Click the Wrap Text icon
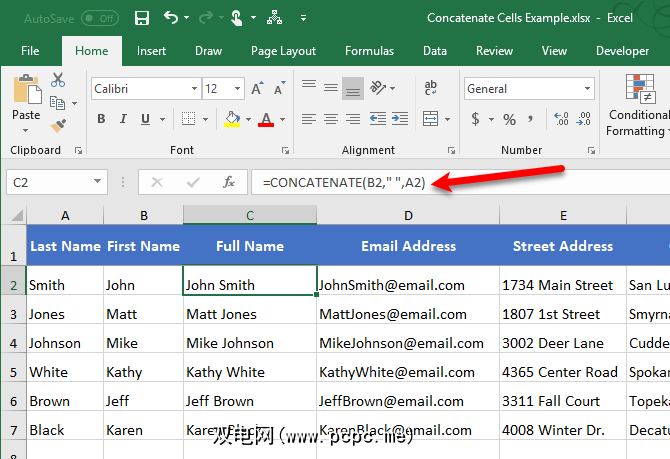The width and height of the screenshot is (670, 459). [x=430, y=89]
